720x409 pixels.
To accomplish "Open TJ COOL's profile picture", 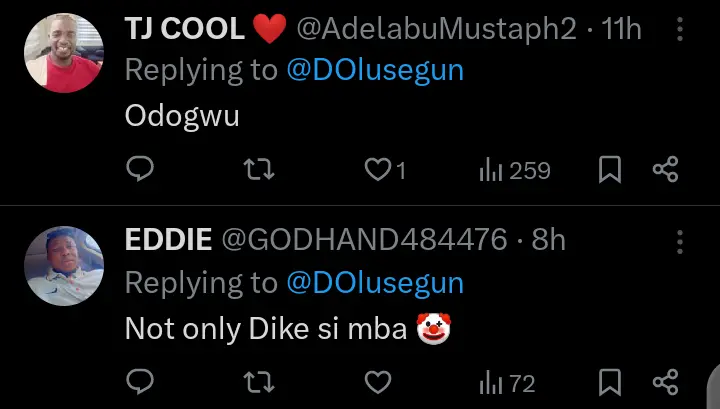I will click(62, 53).
